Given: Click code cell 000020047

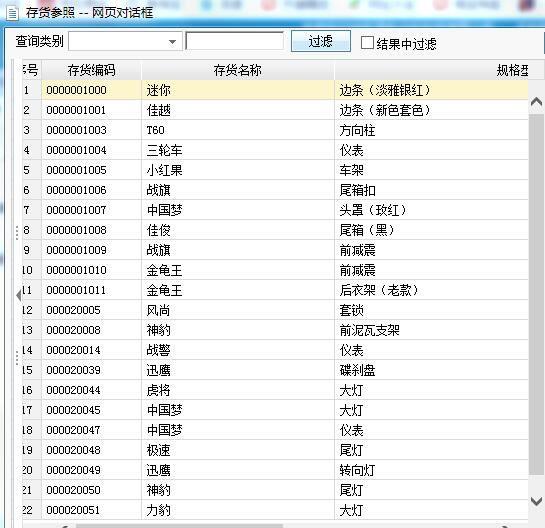Looking at the screenshot, I should tap(92, 430).
